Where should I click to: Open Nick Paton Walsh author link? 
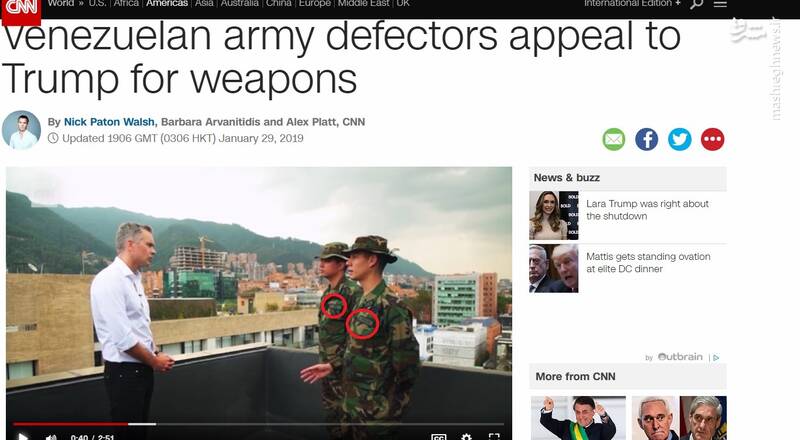click(x=109, y=122)
